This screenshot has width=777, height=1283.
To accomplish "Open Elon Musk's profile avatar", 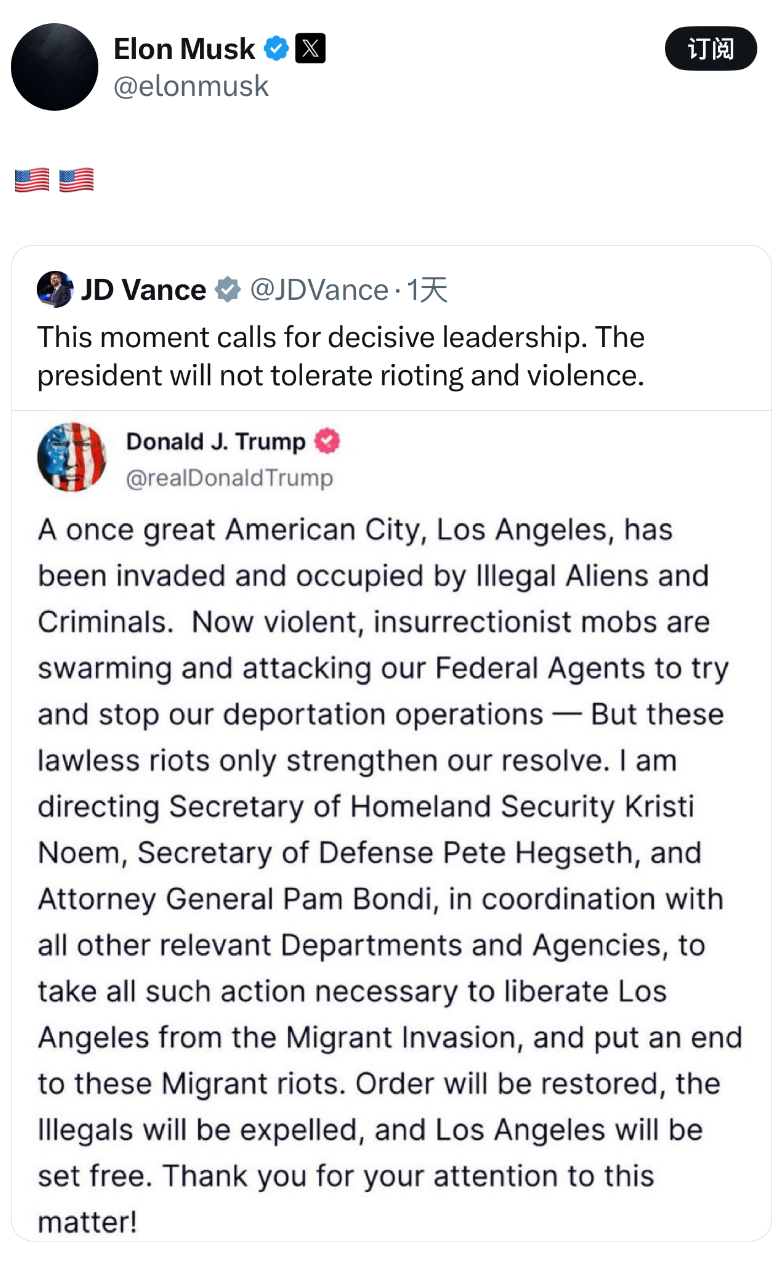I will (54, 67).
